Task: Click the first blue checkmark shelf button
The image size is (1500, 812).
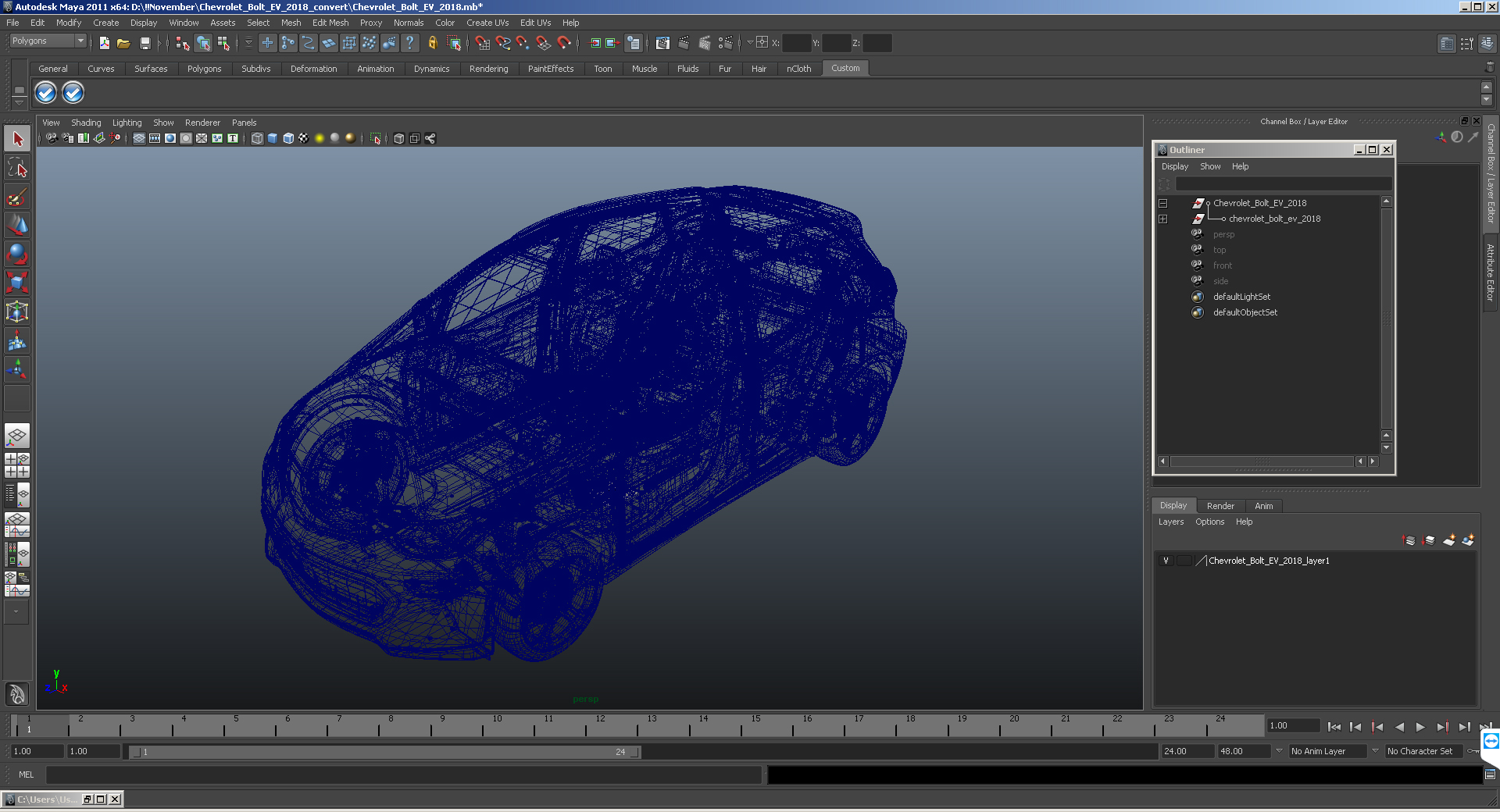Action: 46,93
